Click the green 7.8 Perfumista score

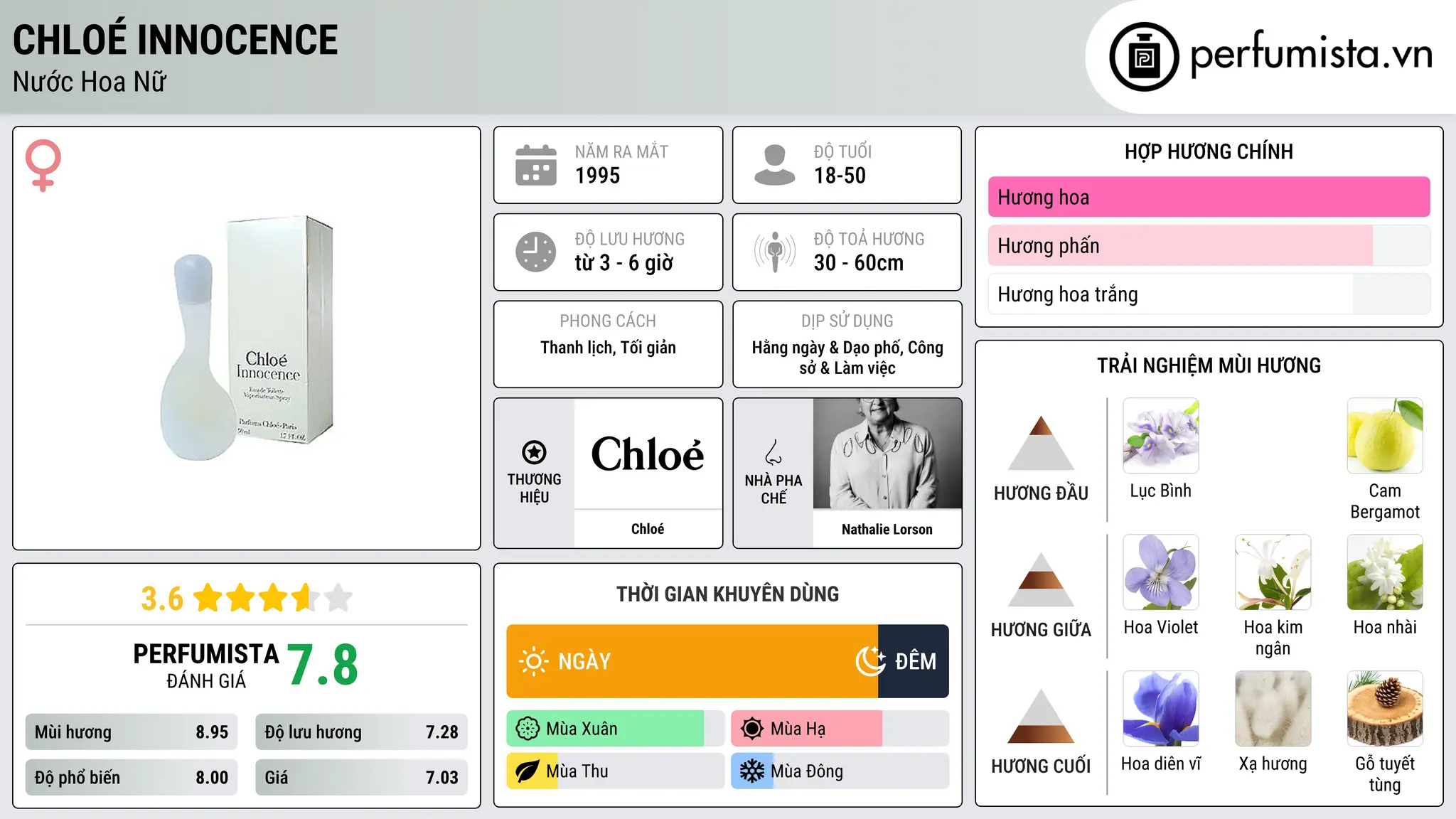[323, 665]
